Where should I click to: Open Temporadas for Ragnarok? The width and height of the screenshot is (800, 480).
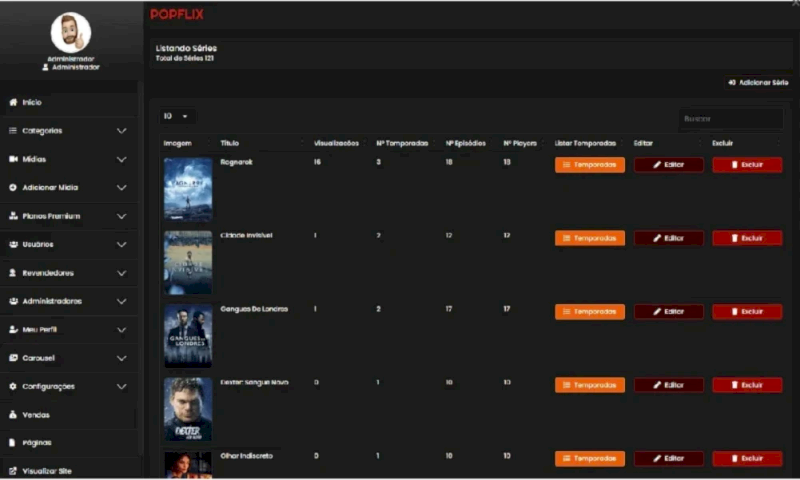pos(590,165)
